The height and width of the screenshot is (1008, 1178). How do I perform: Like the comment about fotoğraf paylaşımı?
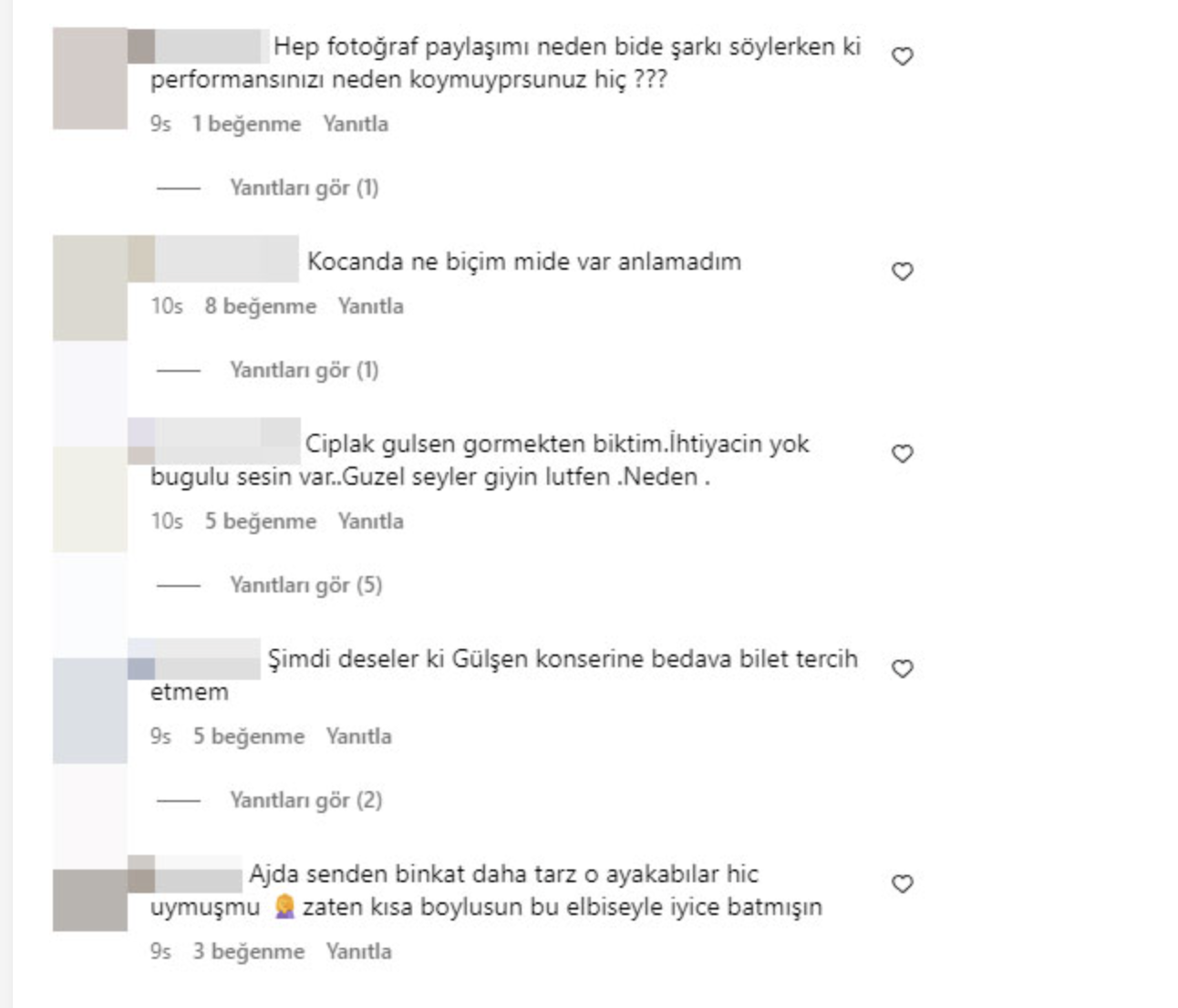pos(902,57)
